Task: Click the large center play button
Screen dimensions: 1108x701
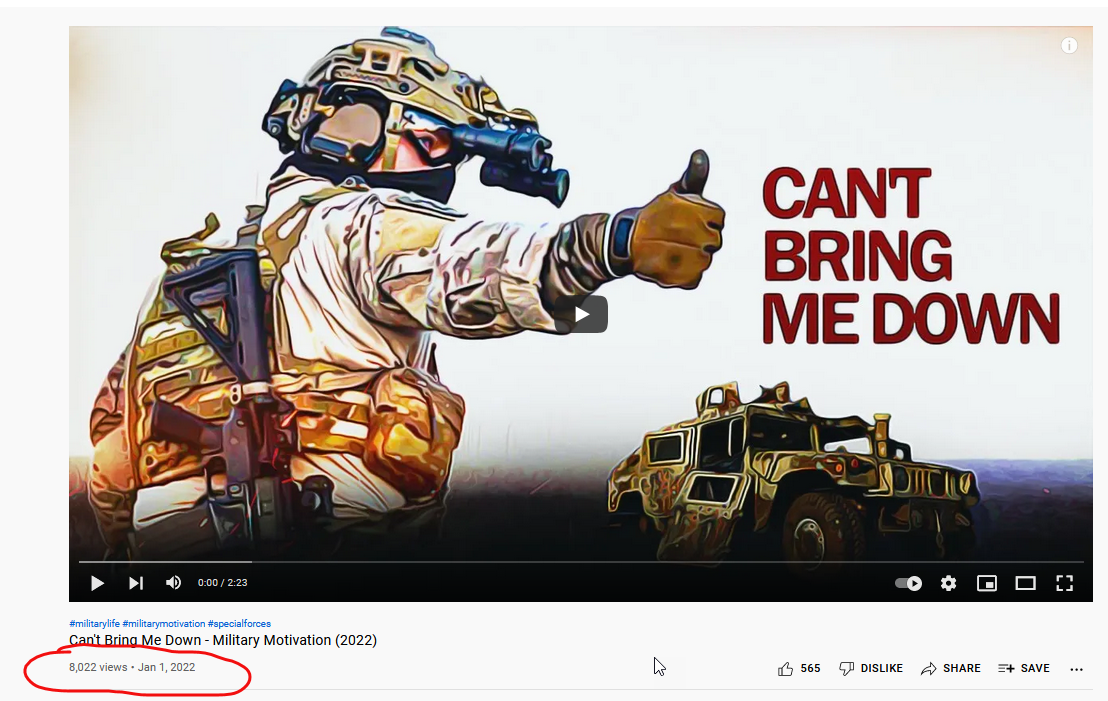Action: [x=581, y=314]
